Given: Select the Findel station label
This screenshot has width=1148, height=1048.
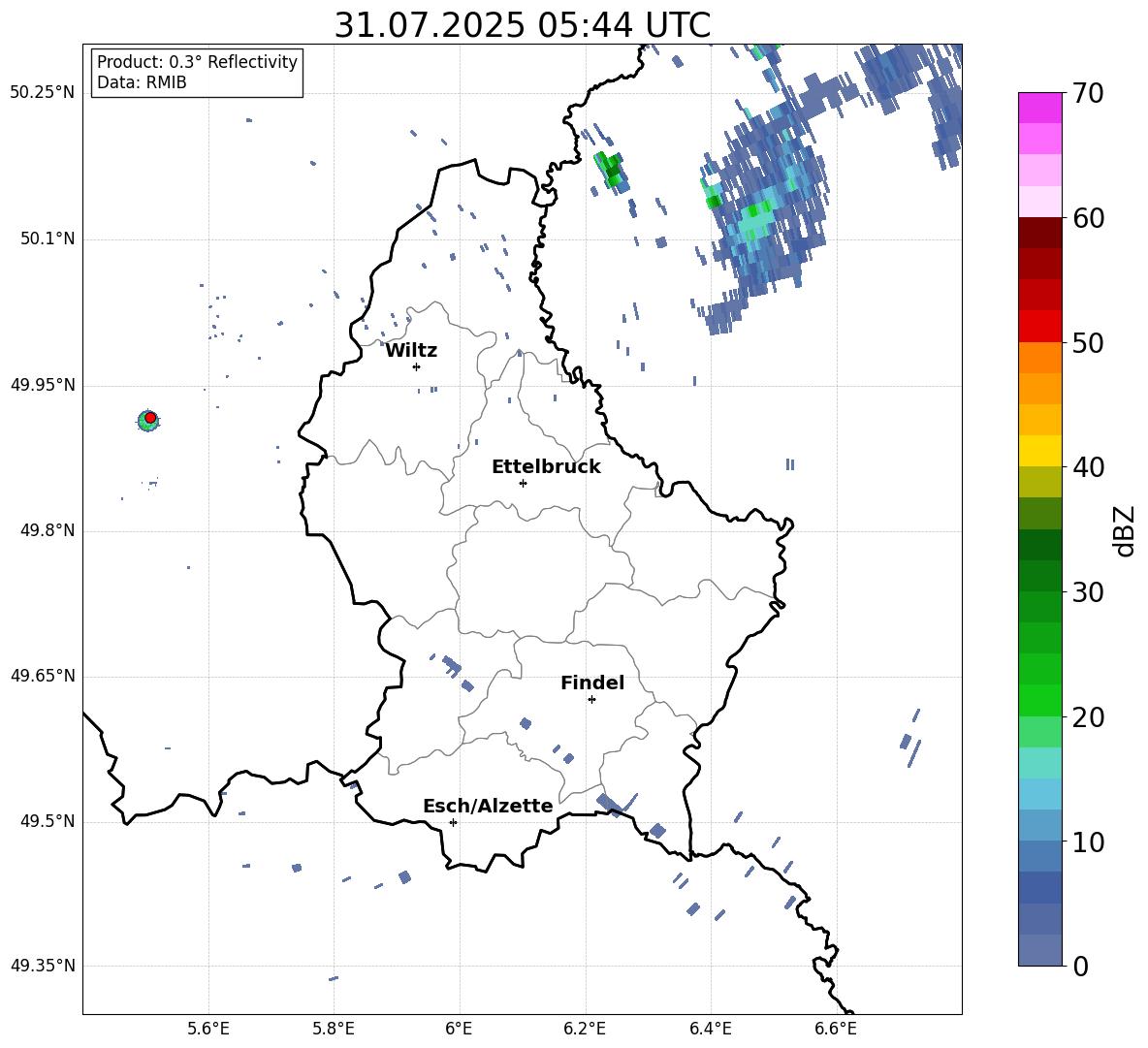Looking at the screenshot, I should pos(592,683).
